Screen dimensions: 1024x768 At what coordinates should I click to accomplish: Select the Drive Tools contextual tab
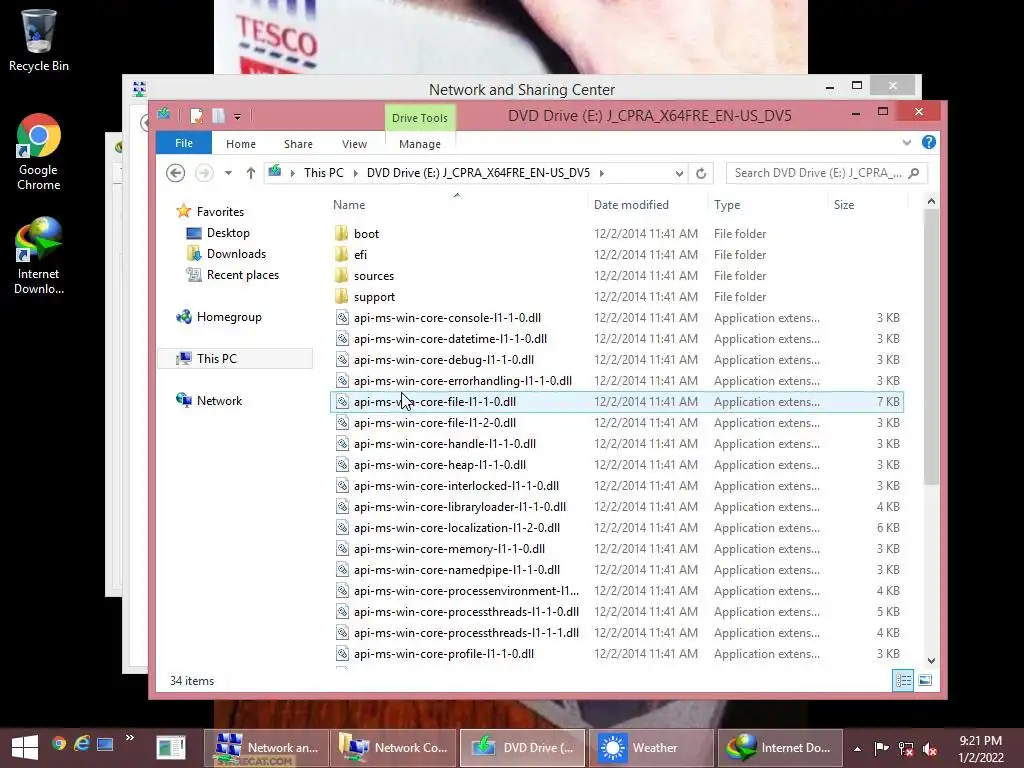tap(420, 118)
